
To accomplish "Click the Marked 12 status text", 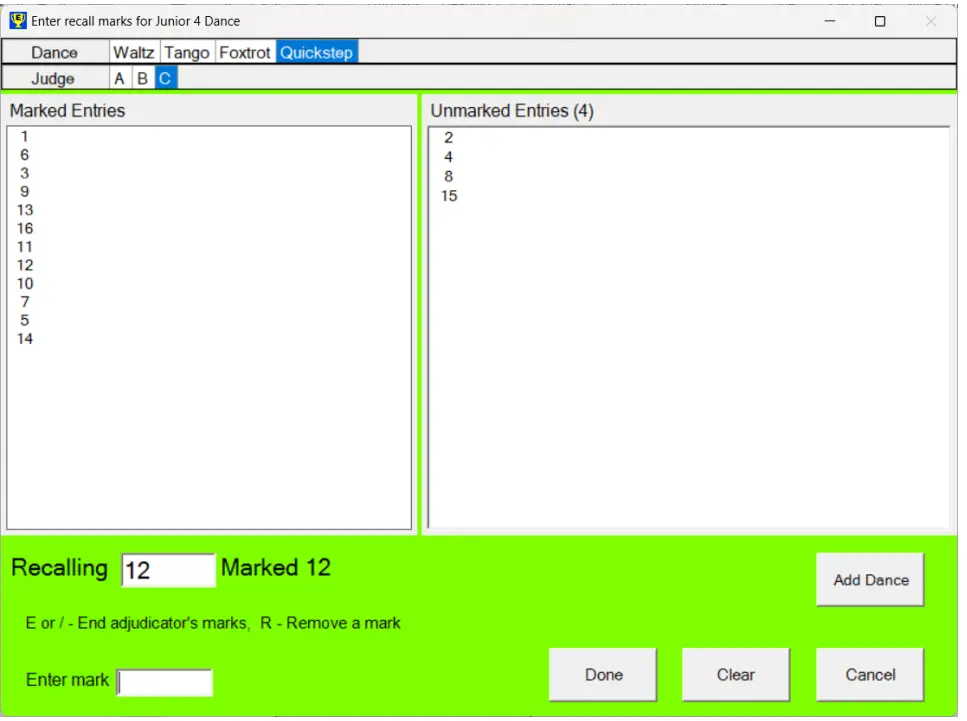I will pos(276,567).
